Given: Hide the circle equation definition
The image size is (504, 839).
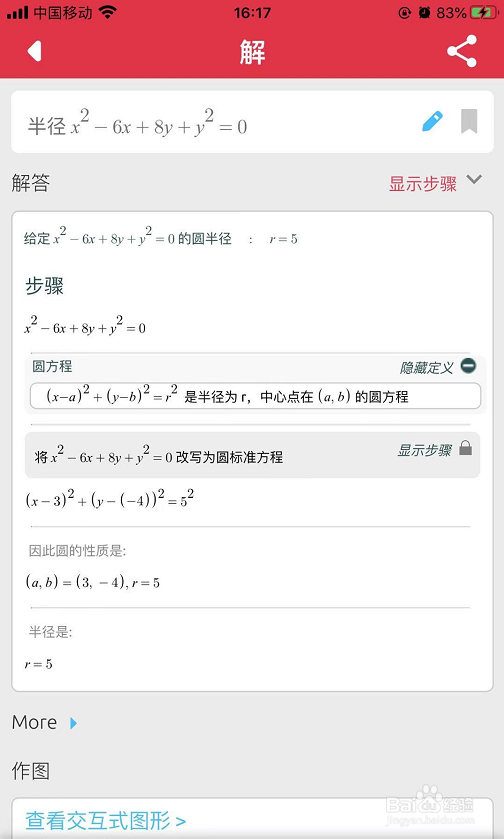Looking at the screenshot, I should tap(426, 367).
